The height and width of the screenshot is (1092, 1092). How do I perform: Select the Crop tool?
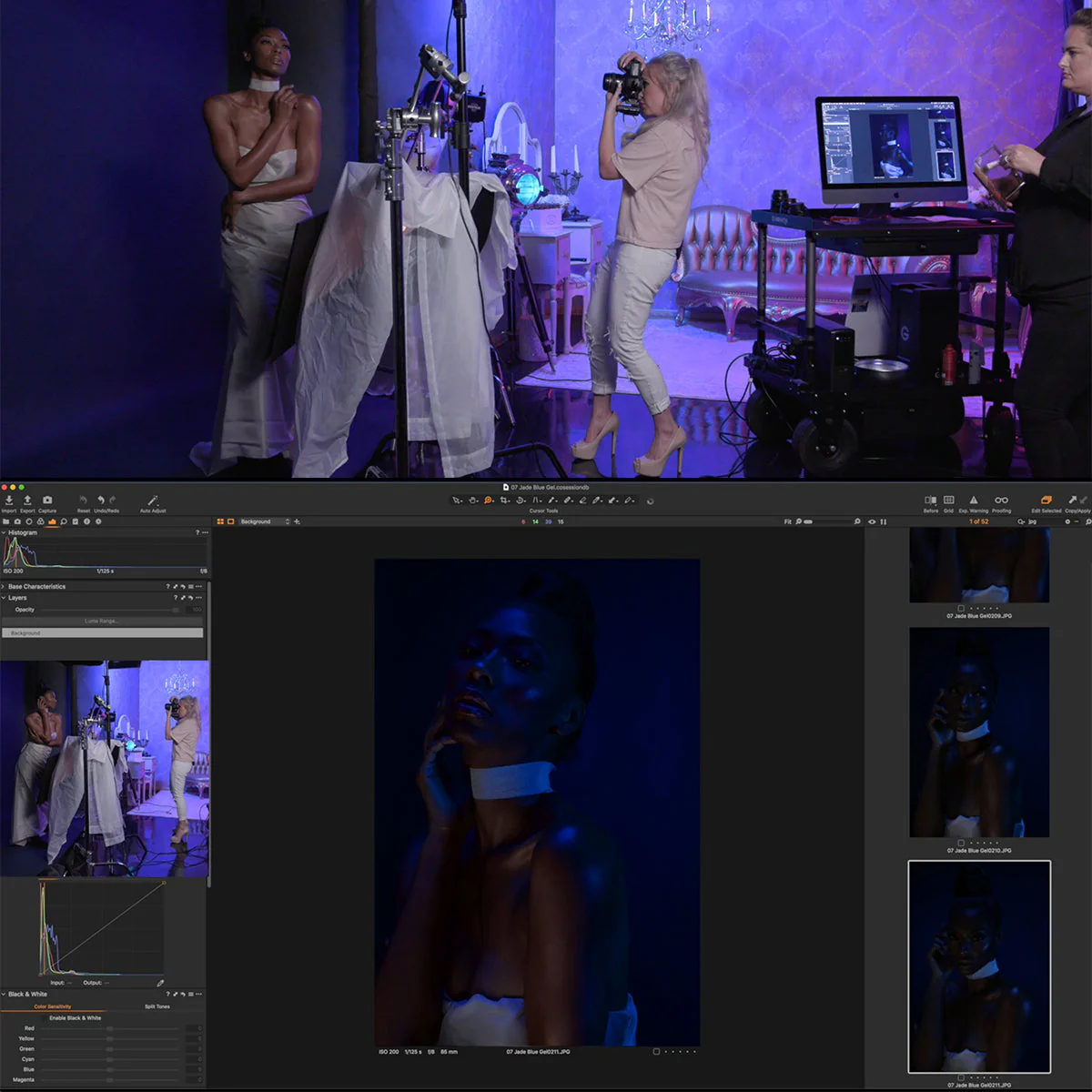click(x=506, y=500)
